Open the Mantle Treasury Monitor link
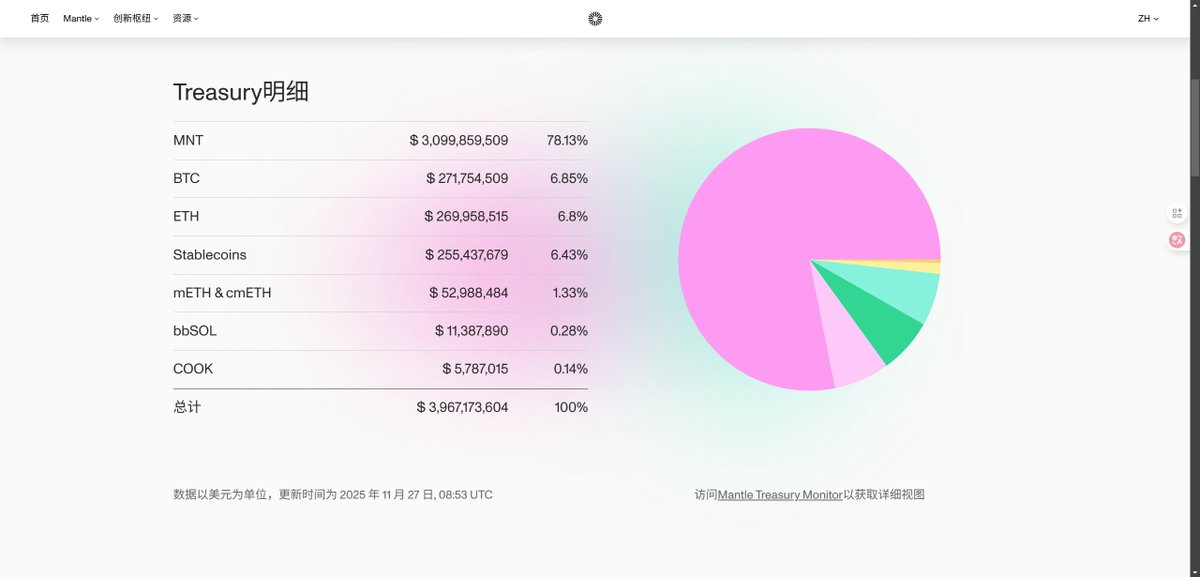This screenshot has width=1200, height=577. click(780, 494)
